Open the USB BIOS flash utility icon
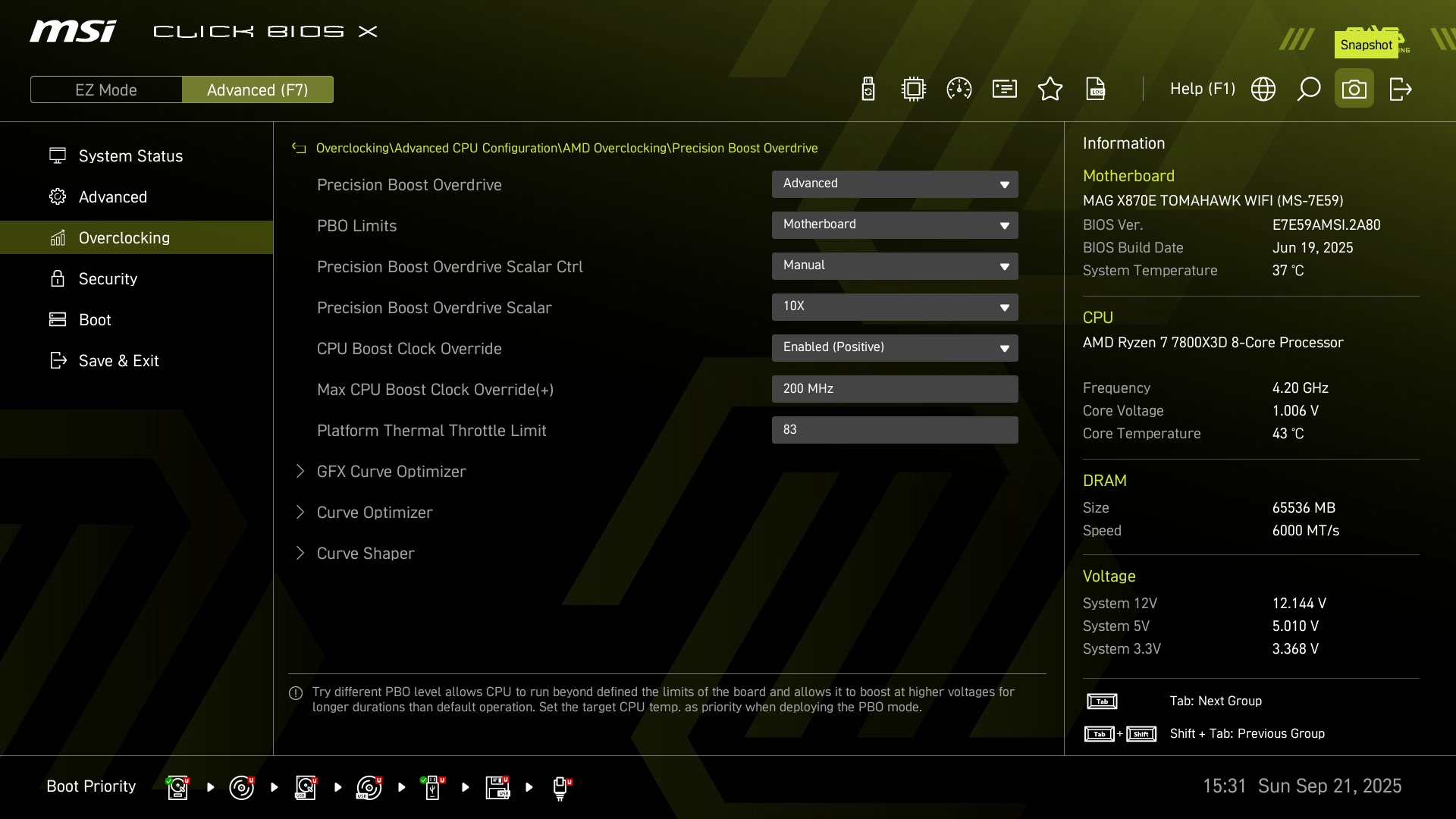1456x819 pixels. pos(868,89)
